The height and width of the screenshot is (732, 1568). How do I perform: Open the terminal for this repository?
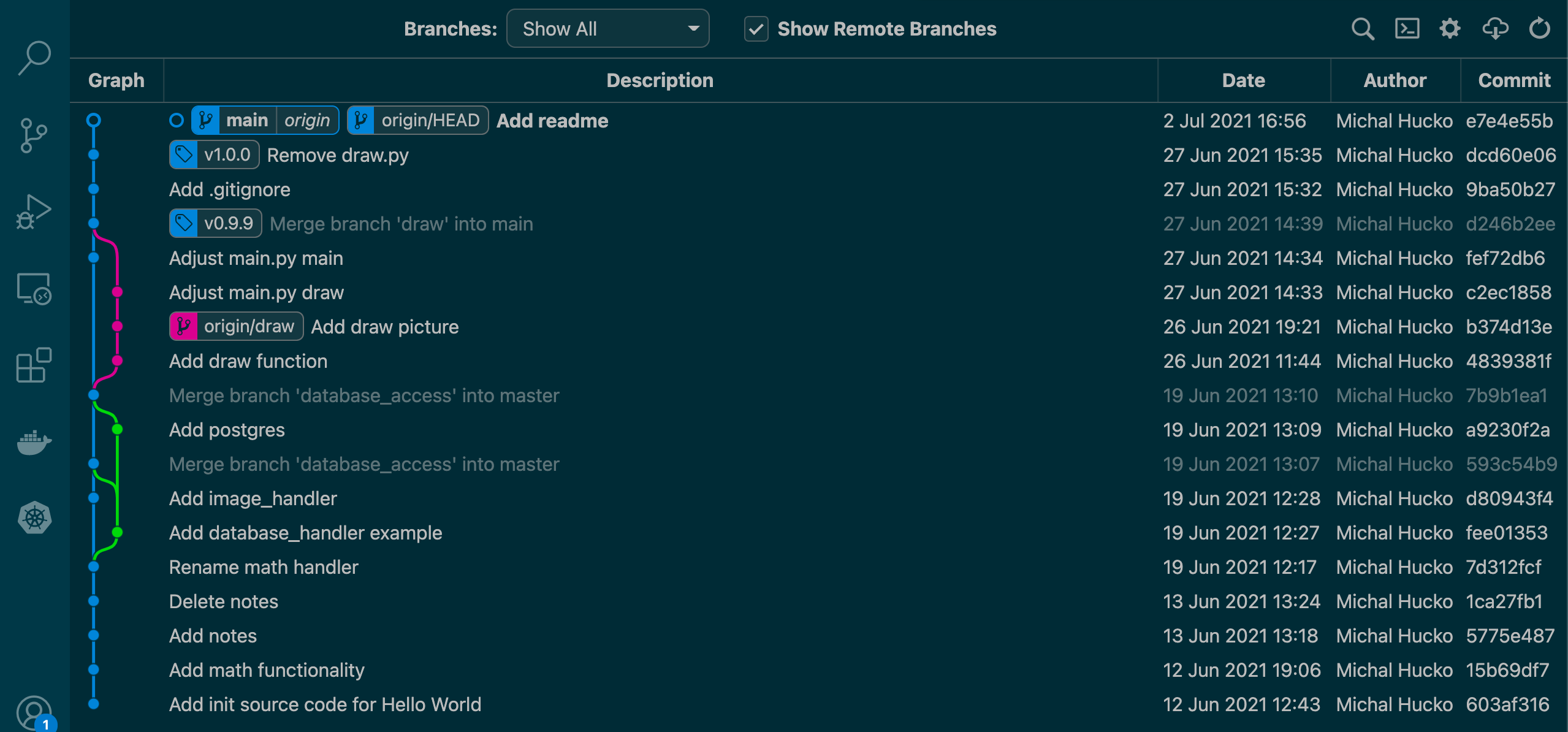(x=1407, y=29)
